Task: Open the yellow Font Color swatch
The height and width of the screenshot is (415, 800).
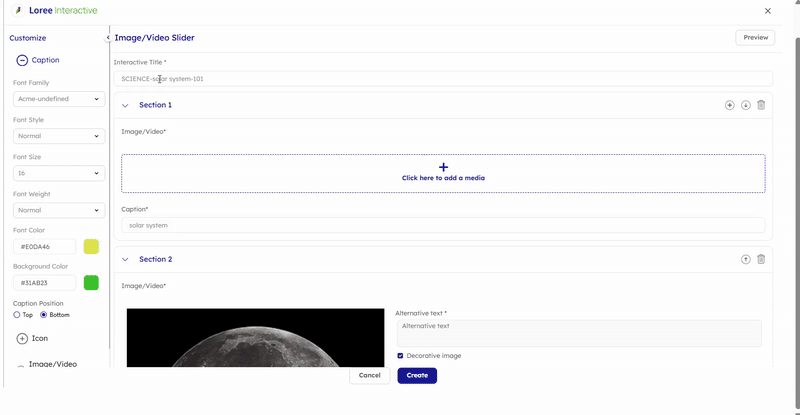Action: [x=91, y=246]
